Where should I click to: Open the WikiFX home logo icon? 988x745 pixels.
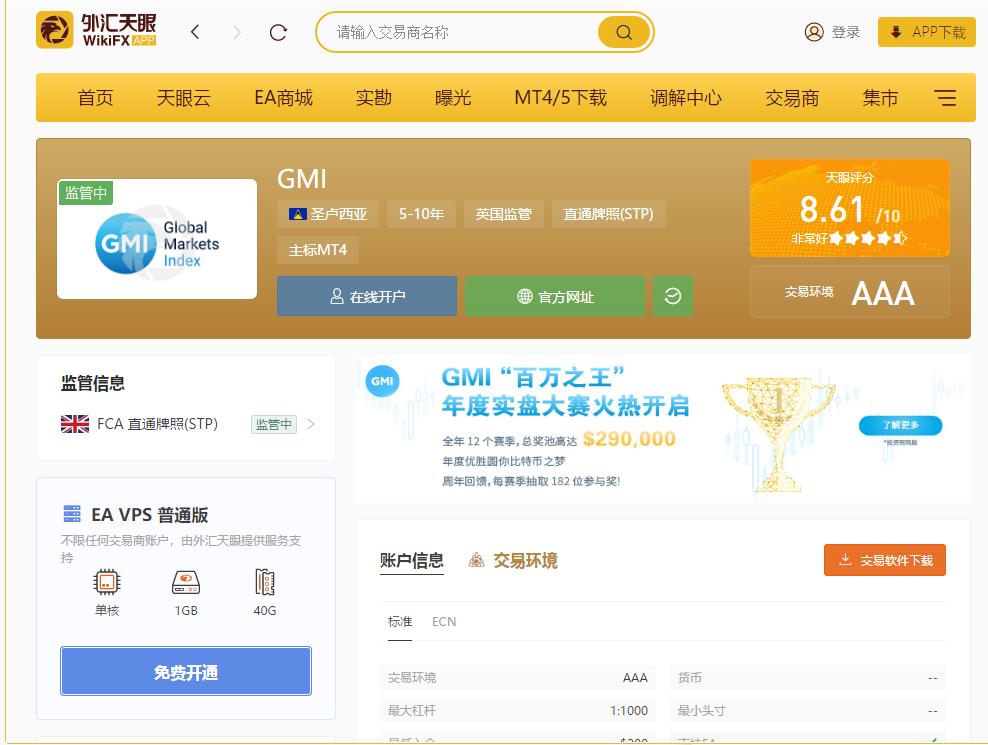click(x=55, y=31)
